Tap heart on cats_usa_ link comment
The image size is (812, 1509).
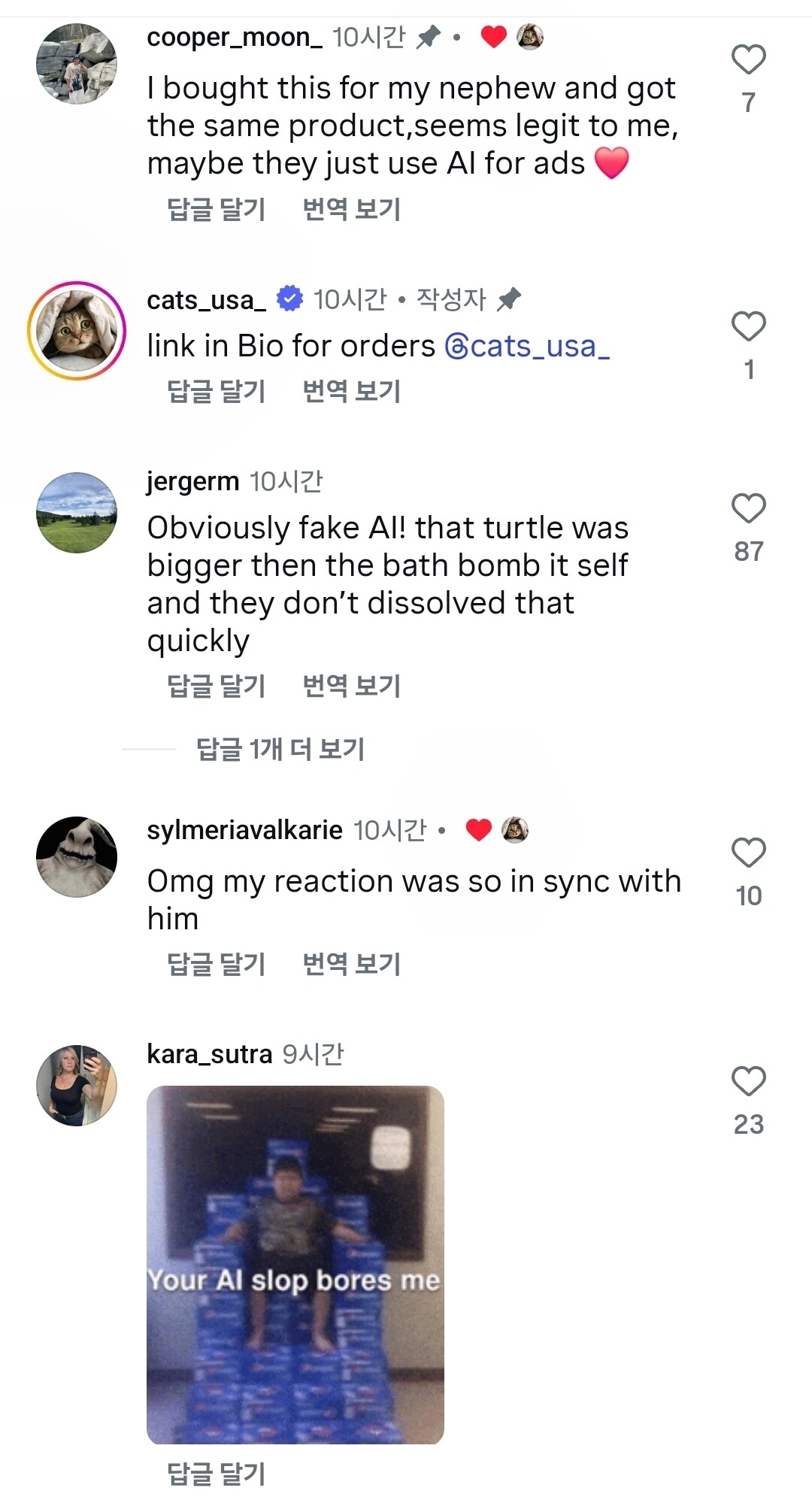tap(748, 327)
